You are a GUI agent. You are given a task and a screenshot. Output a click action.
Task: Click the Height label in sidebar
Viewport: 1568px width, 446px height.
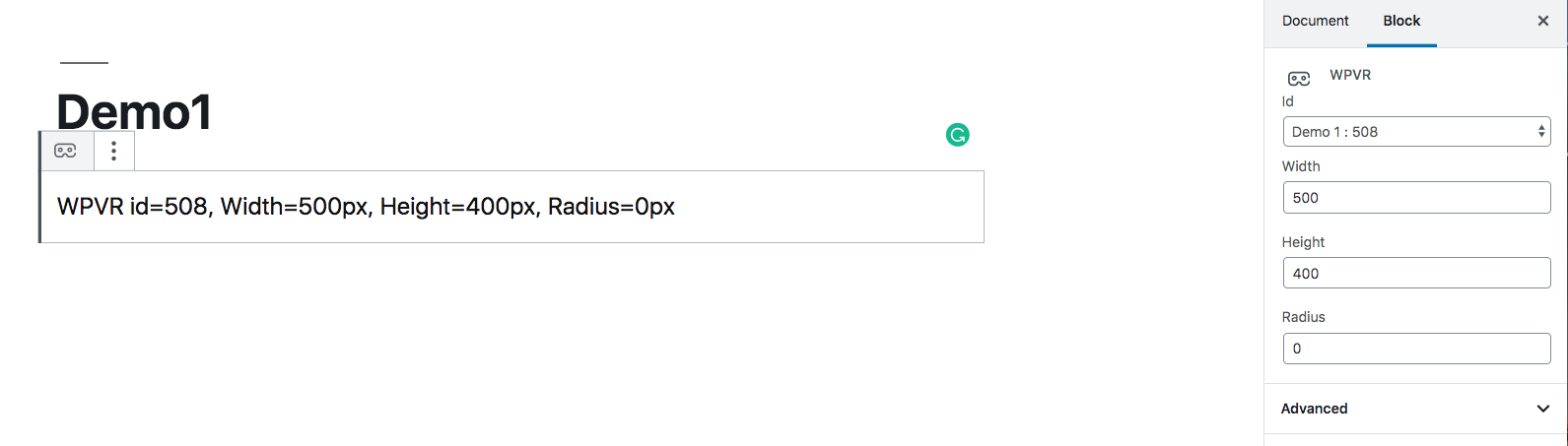pos(1303,242)
